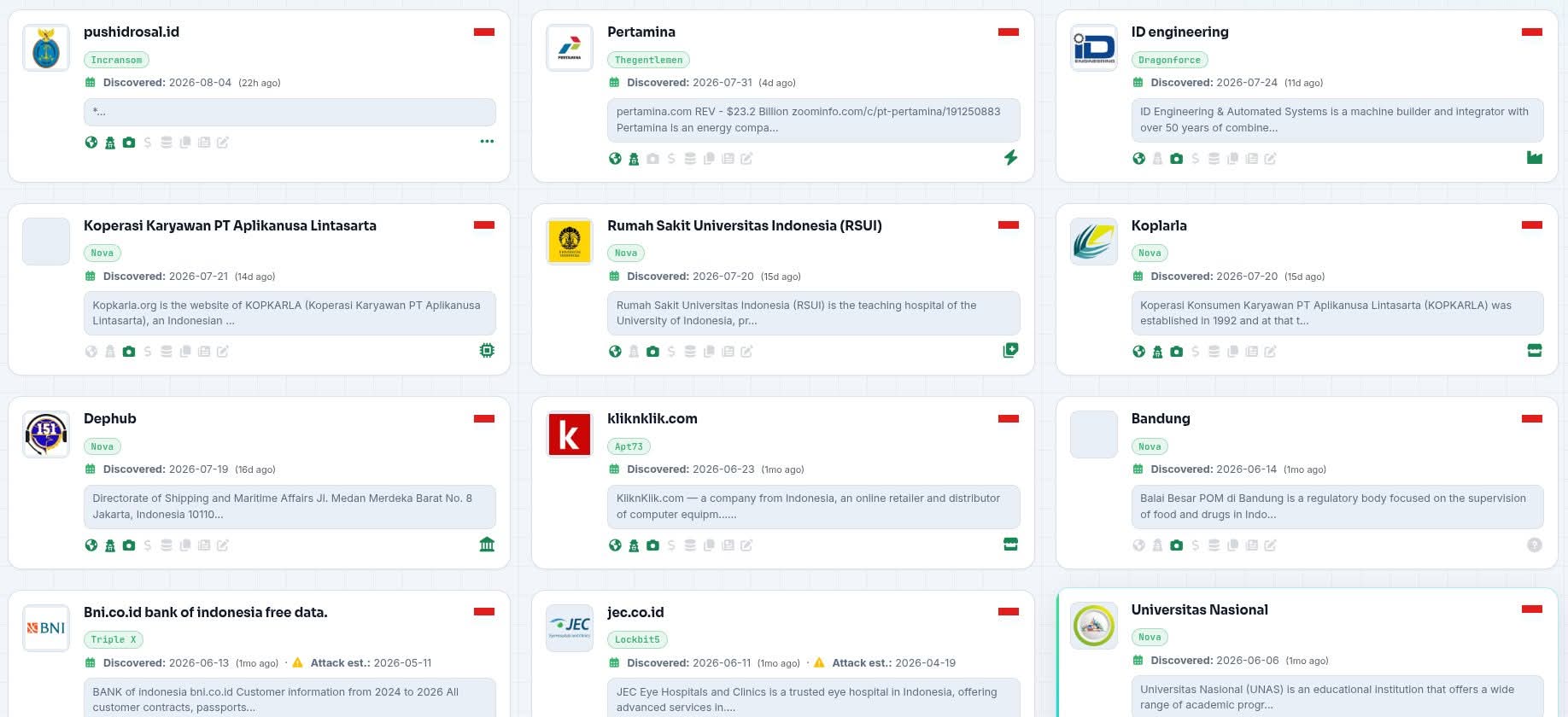Click the Pertamina description box
Viewport: 1568px width, 717px height.
click(814, 119)
